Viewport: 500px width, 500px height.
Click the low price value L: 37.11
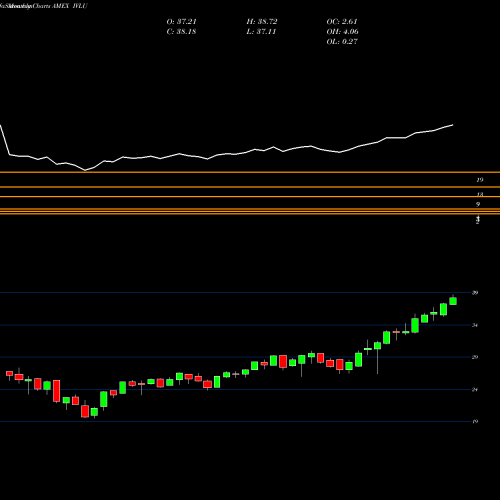coord(261,32)
